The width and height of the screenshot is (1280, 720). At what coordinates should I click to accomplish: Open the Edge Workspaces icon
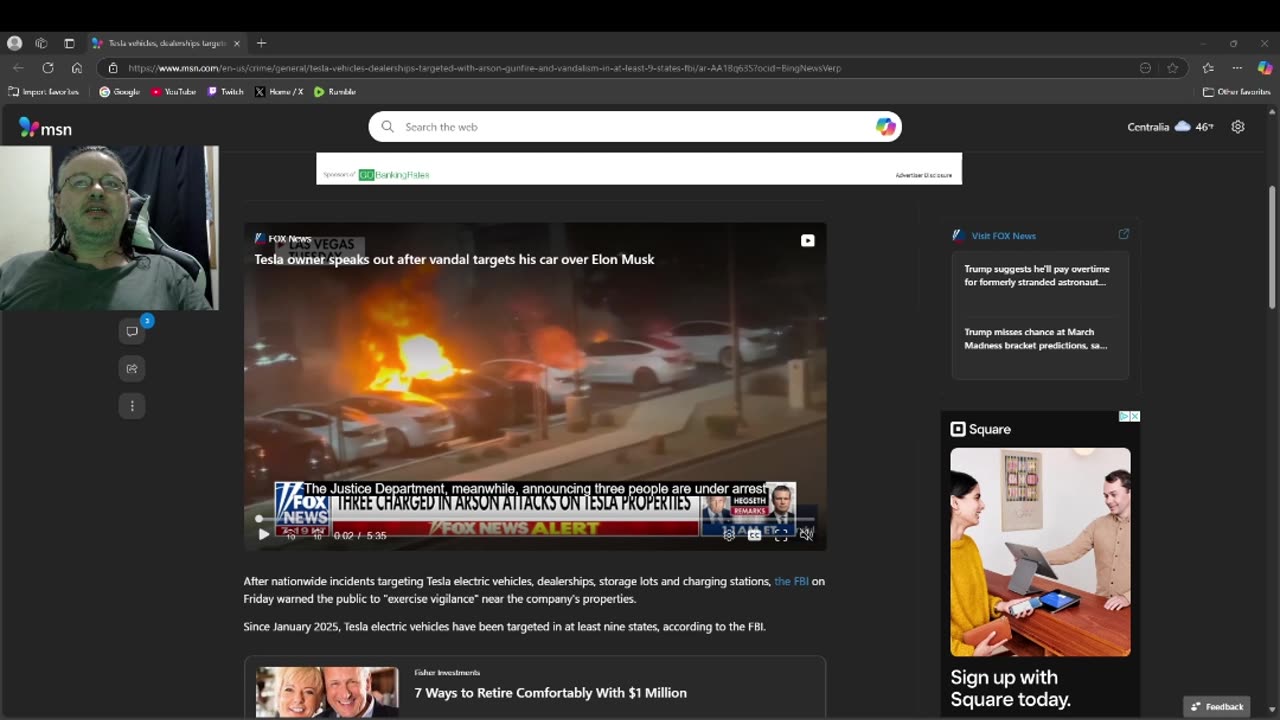(41, 43)
